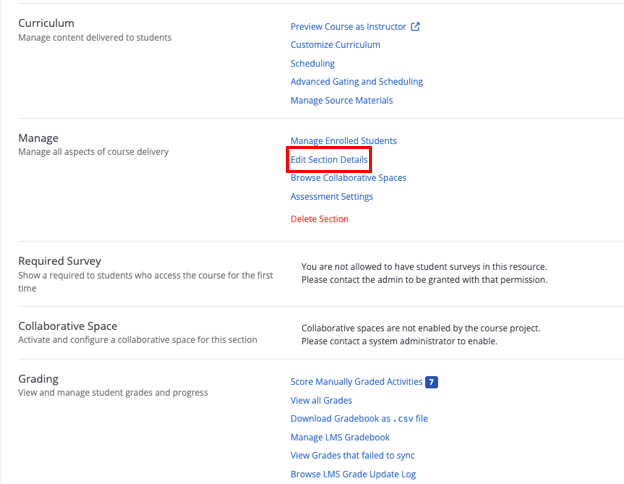Download Gradebook as .csv file
Image resolution: width=624 pixels, height=484 pixels.
tap(359, 419)
